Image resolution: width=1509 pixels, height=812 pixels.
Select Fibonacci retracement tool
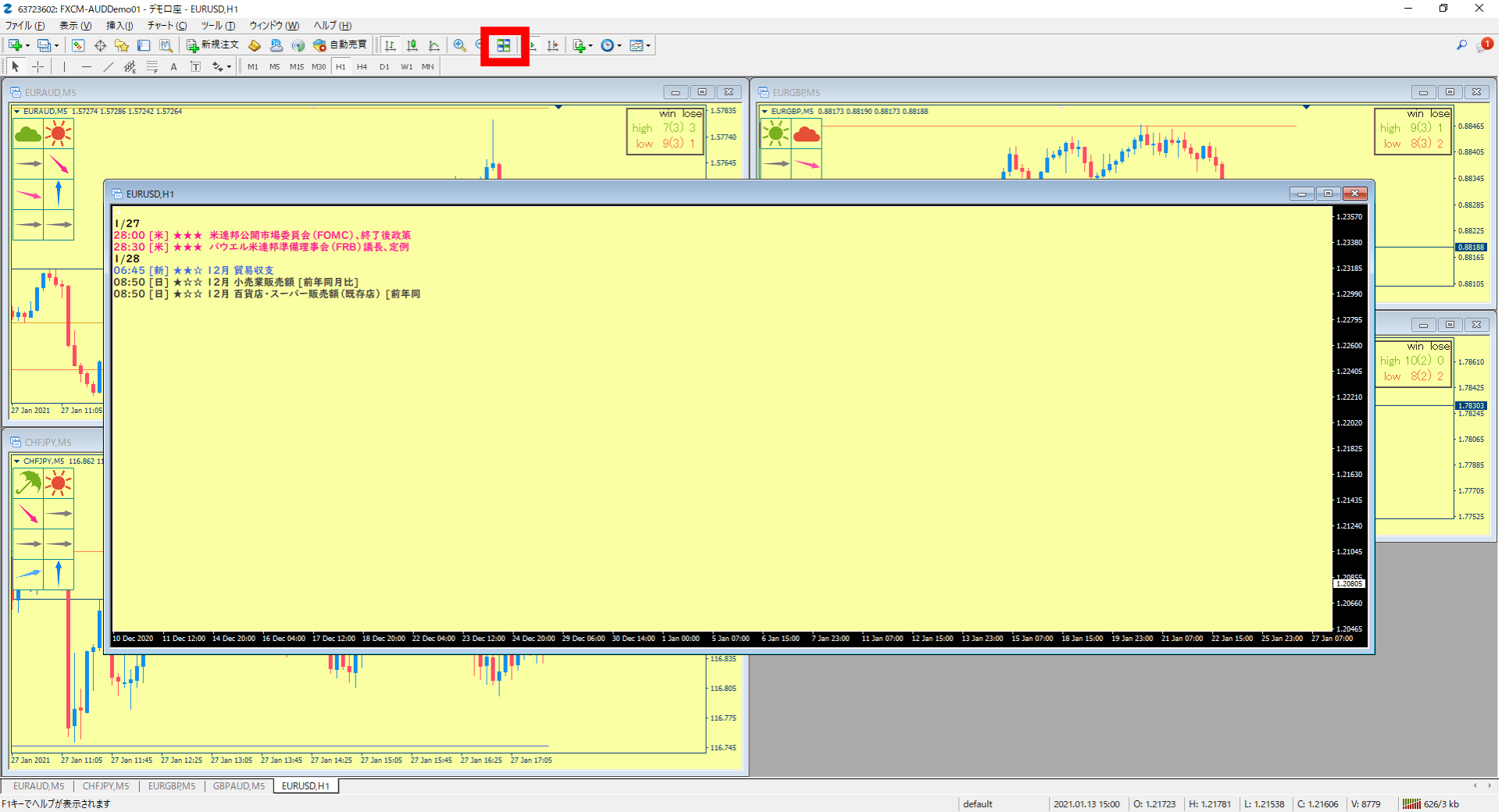(152, 66)
